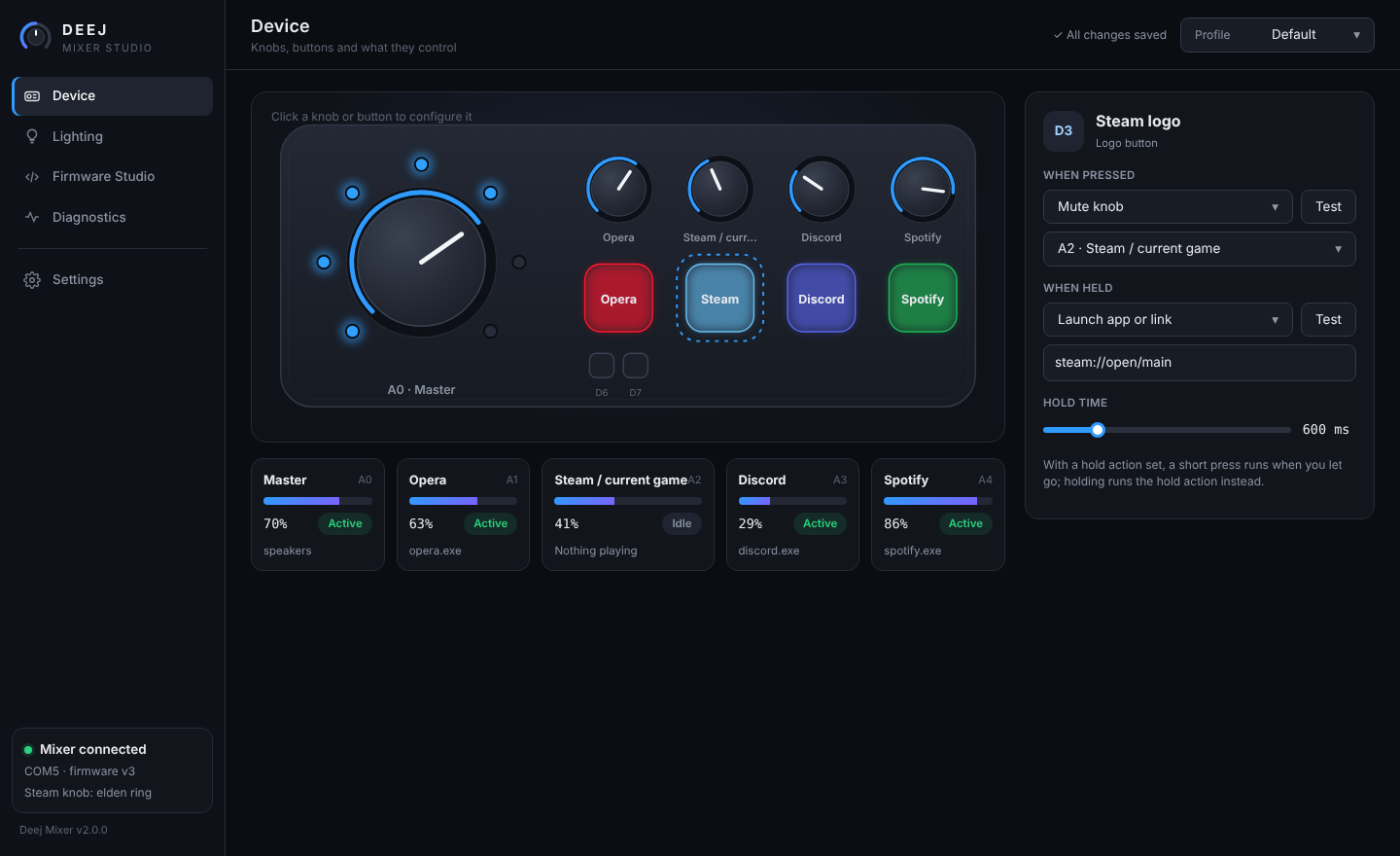This screenshot has height=856, width=1400.
Task: Click the Mixer connected status panel
Action: tap(112, 770)
